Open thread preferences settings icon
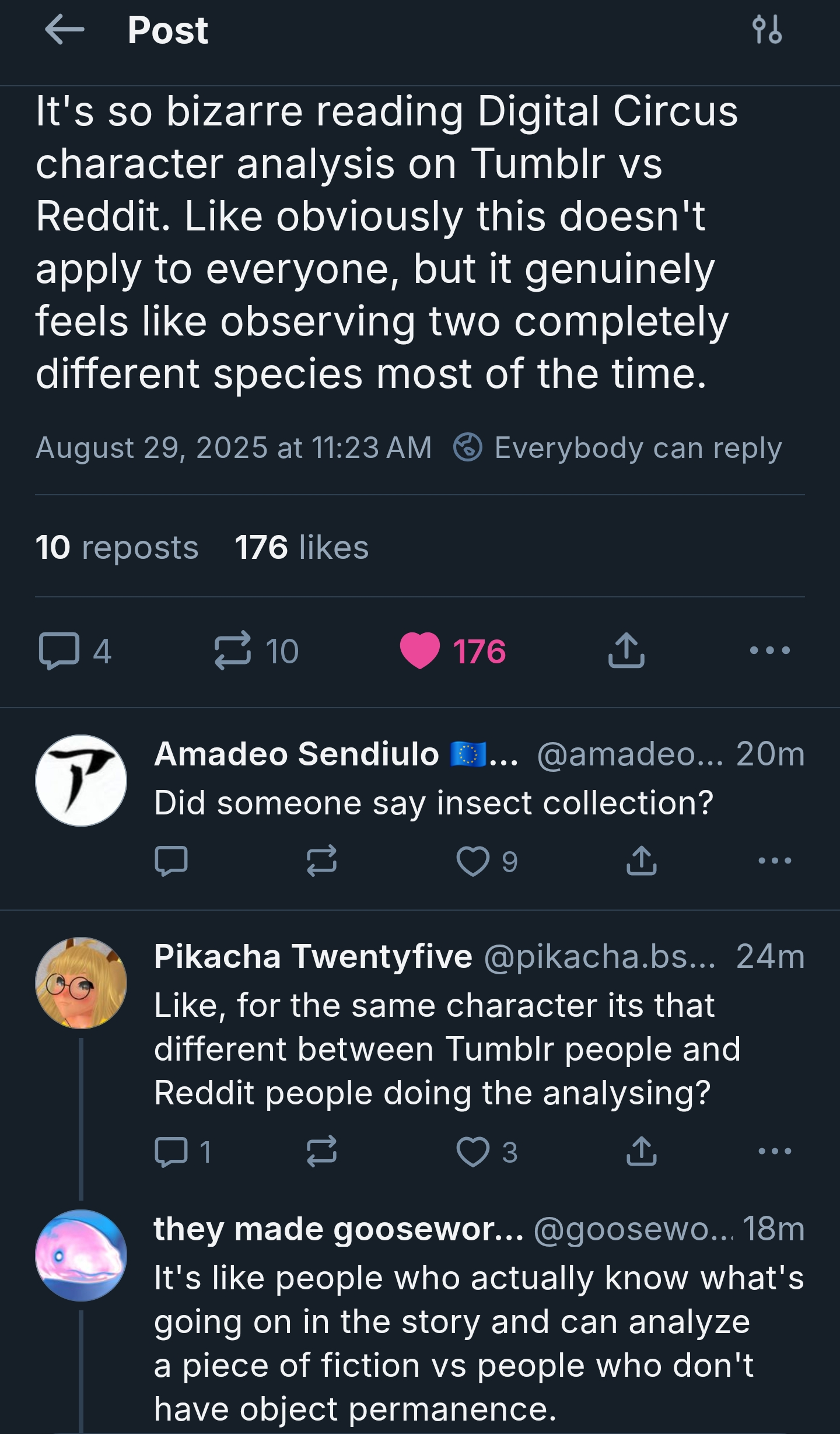The image size is (840, 1434). coord(766,30)
